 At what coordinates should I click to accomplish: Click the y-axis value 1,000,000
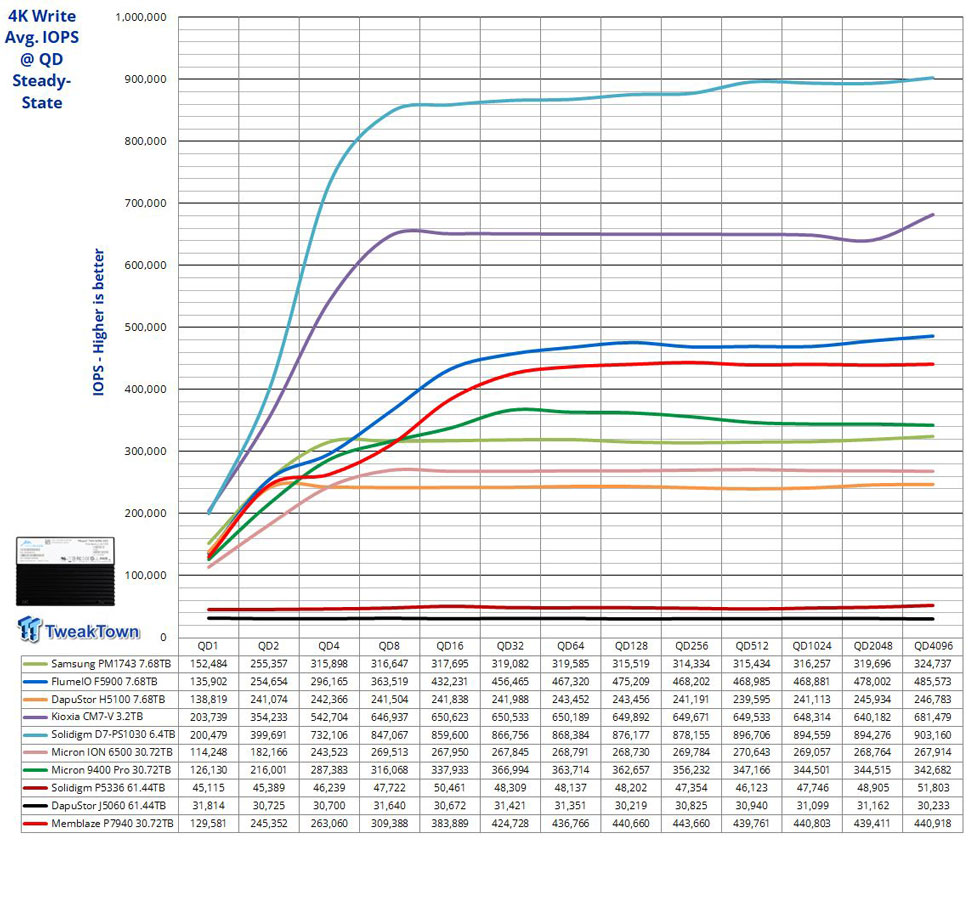tap(141, 17)
